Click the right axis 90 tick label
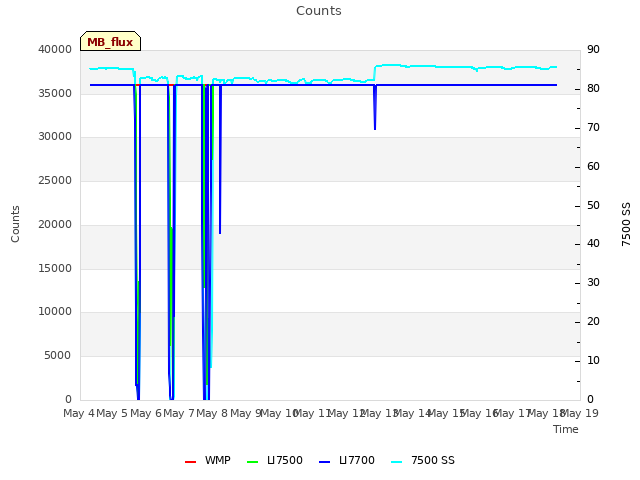 (593, 50)
